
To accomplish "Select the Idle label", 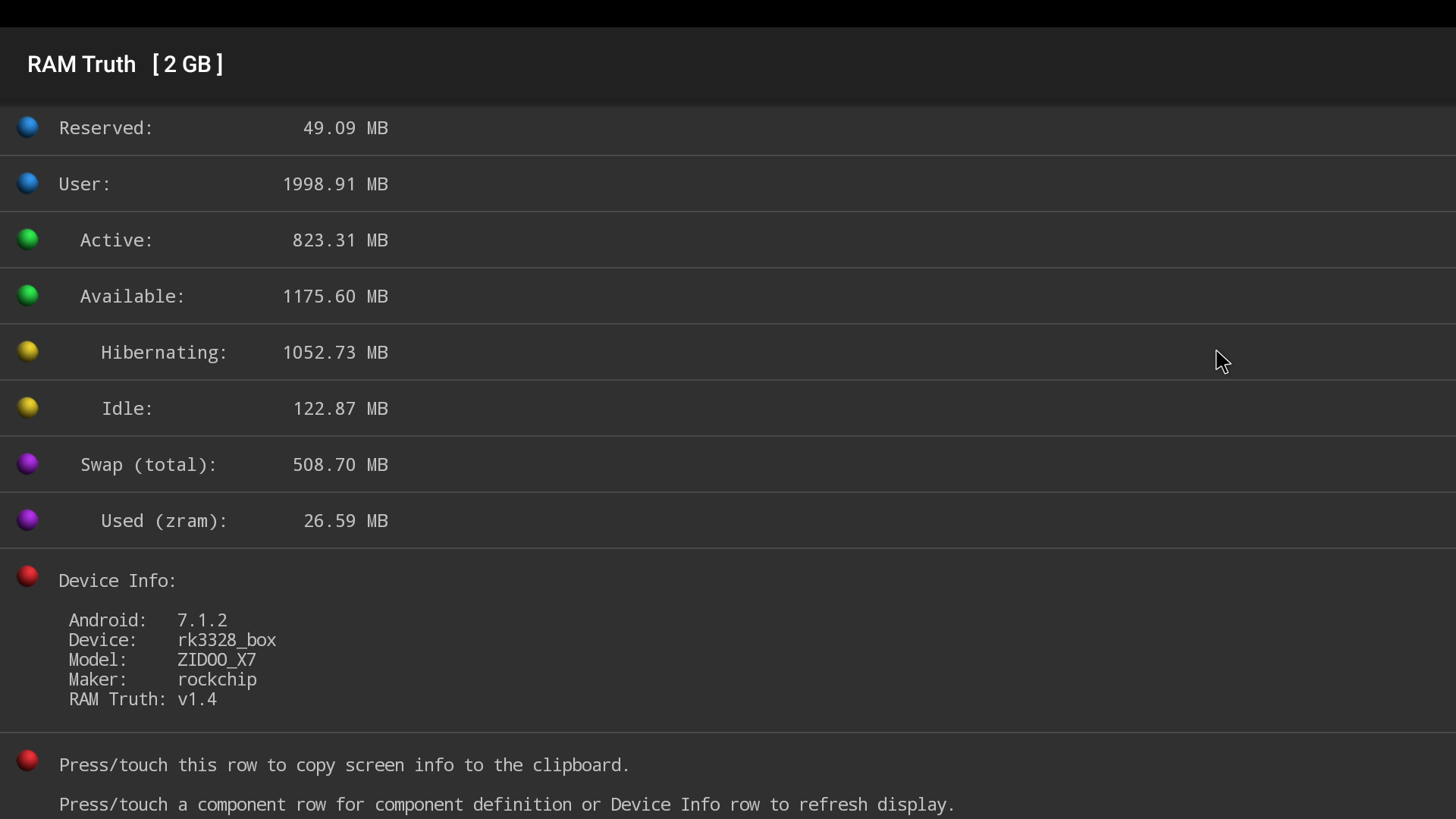I will pos(127,409).
